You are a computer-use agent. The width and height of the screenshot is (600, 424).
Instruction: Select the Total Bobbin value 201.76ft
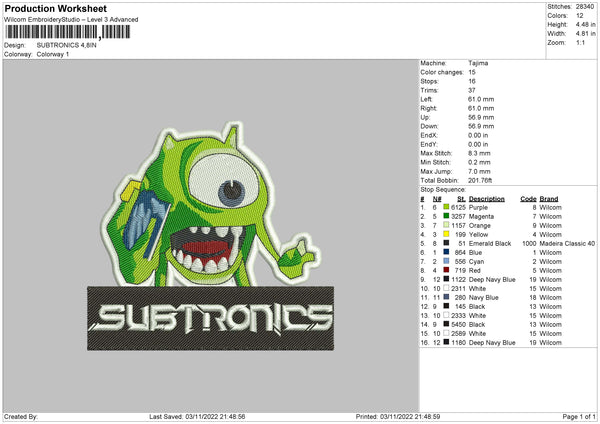click(480, 180)
